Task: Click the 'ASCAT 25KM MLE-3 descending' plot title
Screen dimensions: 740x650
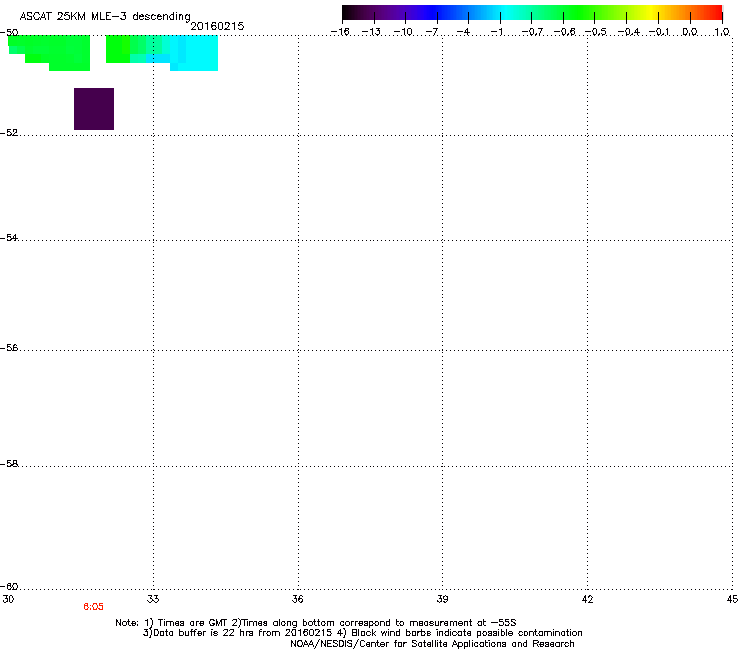Action: [105, 16]
